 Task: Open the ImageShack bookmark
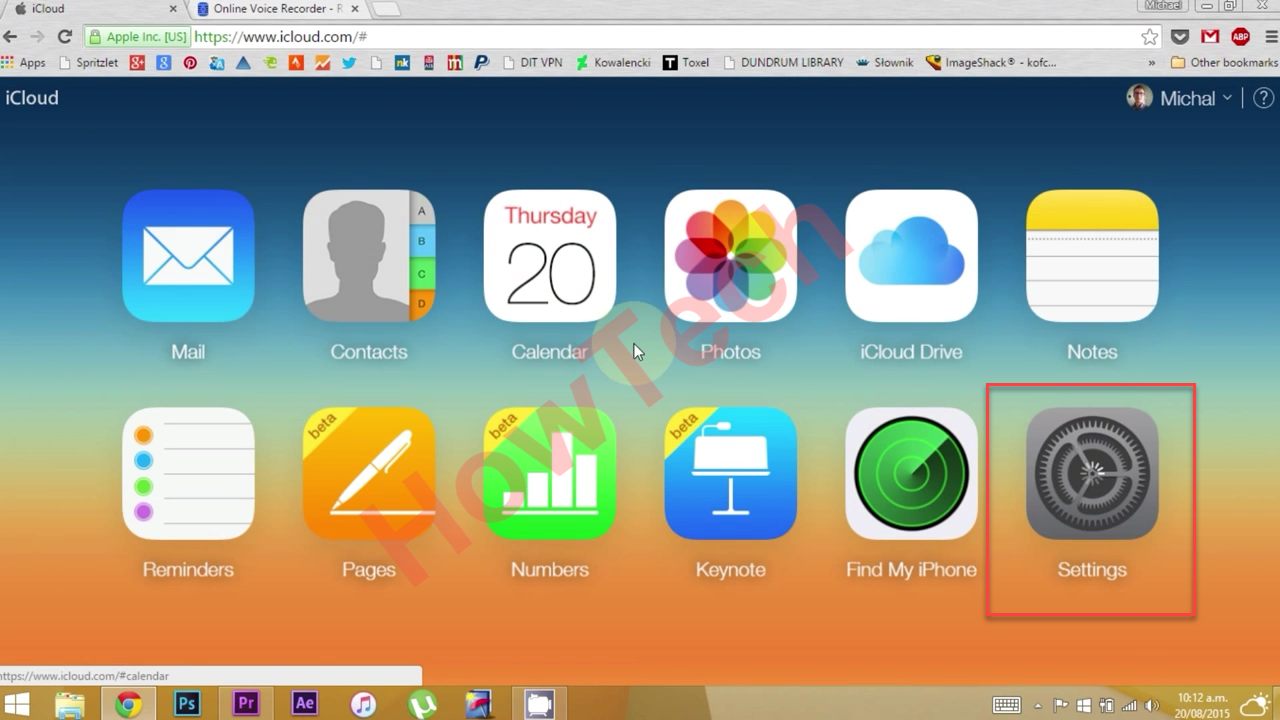(x=991, y=62)
